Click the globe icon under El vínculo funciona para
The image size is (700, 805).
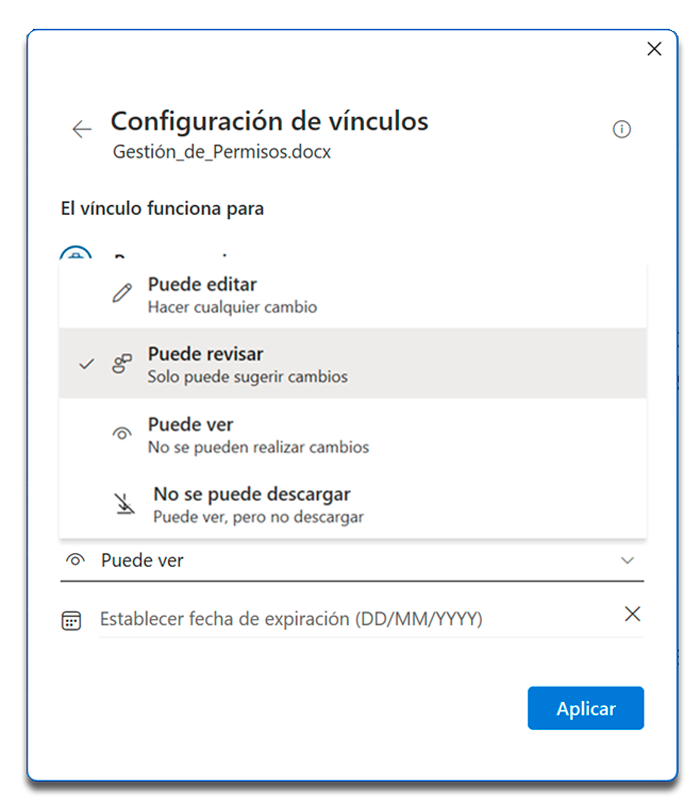[x=77, y=256]
